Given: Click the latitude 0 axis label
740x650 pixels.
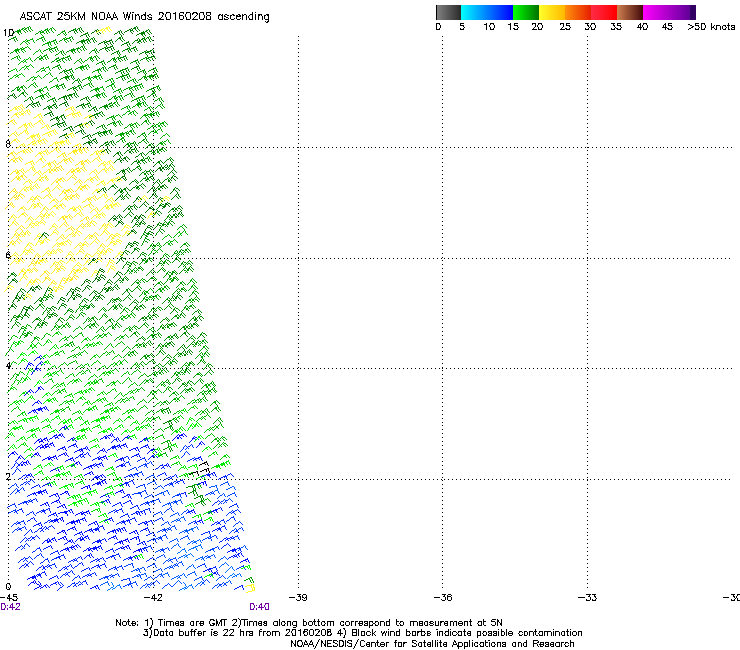Looking at the screenshot, I should pyautogui.click(x=8, y=587).
